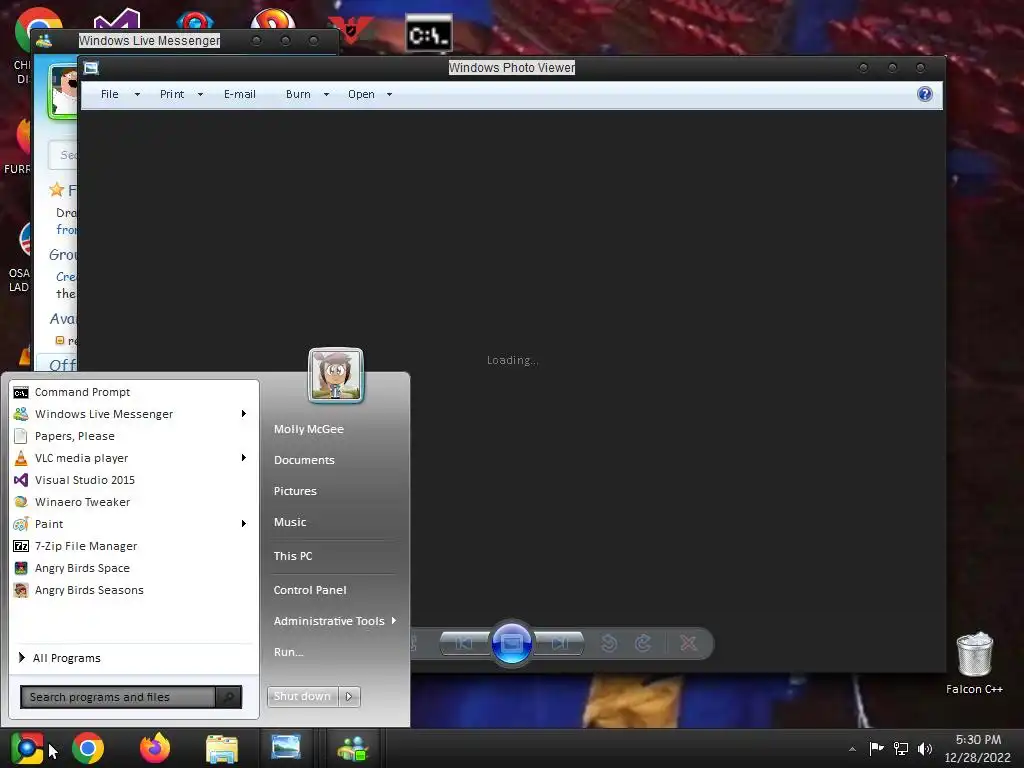Expand Paint jump list arrow
Screen dimensions: 1024x768
pyautogui.click(x=244, y=524)
